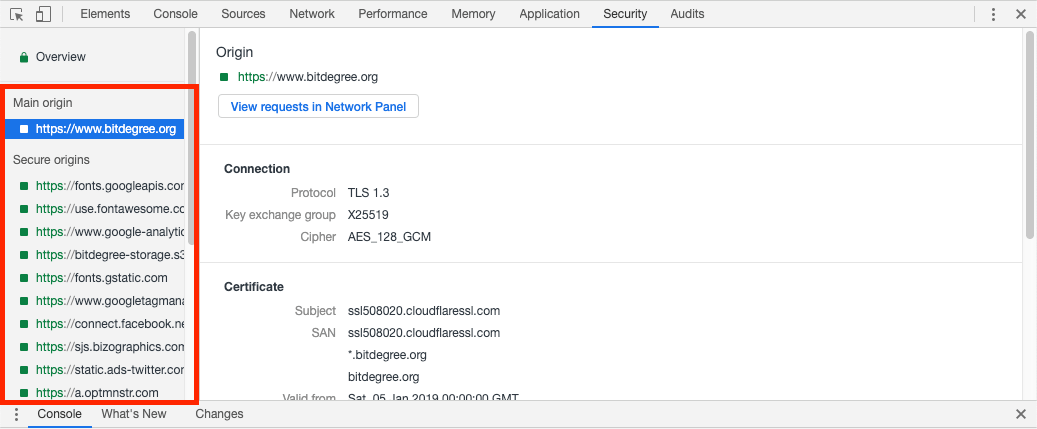Click the *.bitdegree.org SAN entry

(x=387, y=355)
